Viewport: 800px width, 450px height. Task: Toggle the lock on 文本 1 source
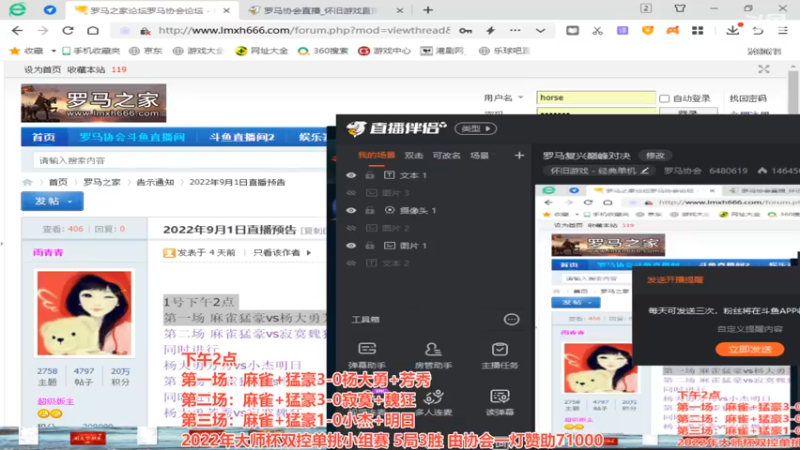[370, 175]
